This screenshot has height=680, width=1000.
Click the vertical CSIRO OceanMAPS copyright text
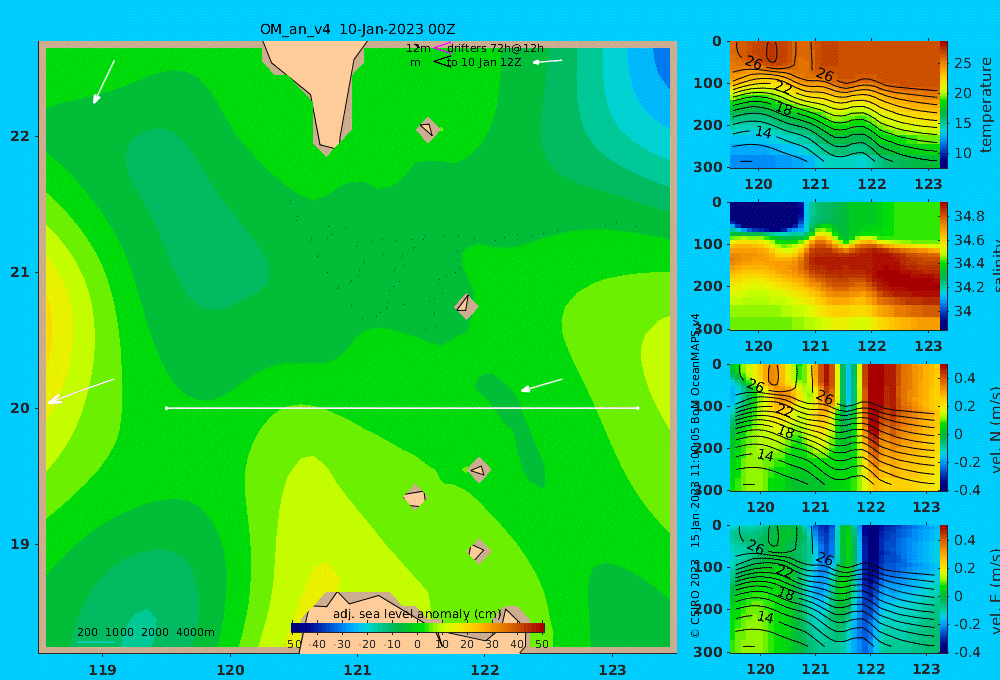pos(695,475)
